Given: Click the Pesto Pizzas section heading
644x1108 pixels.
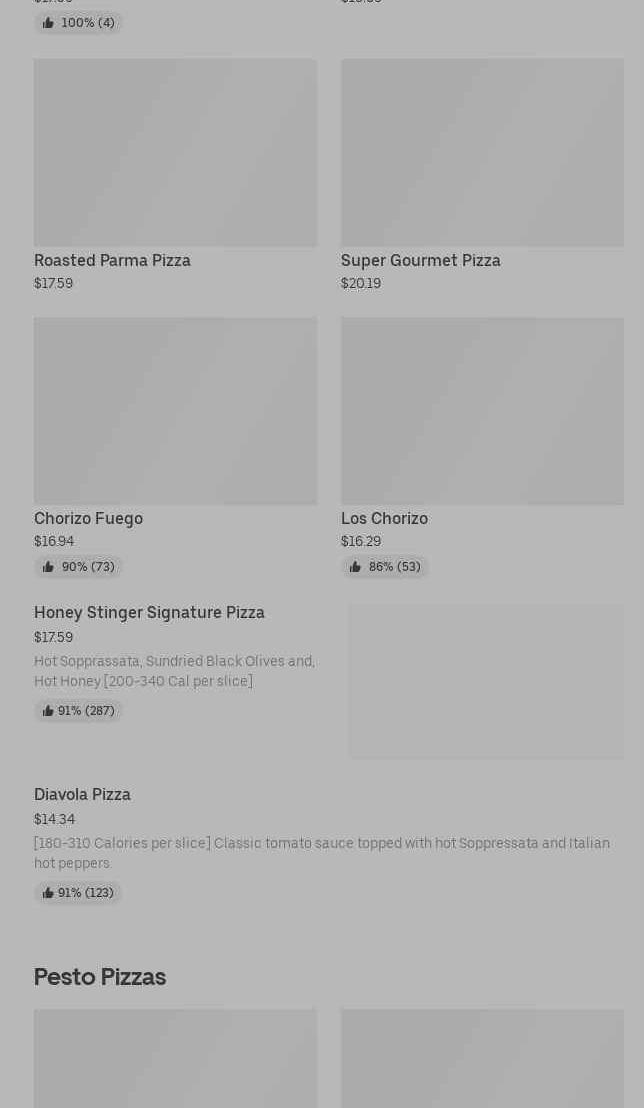Looking at the screenshot, I should tap(100, 977).
